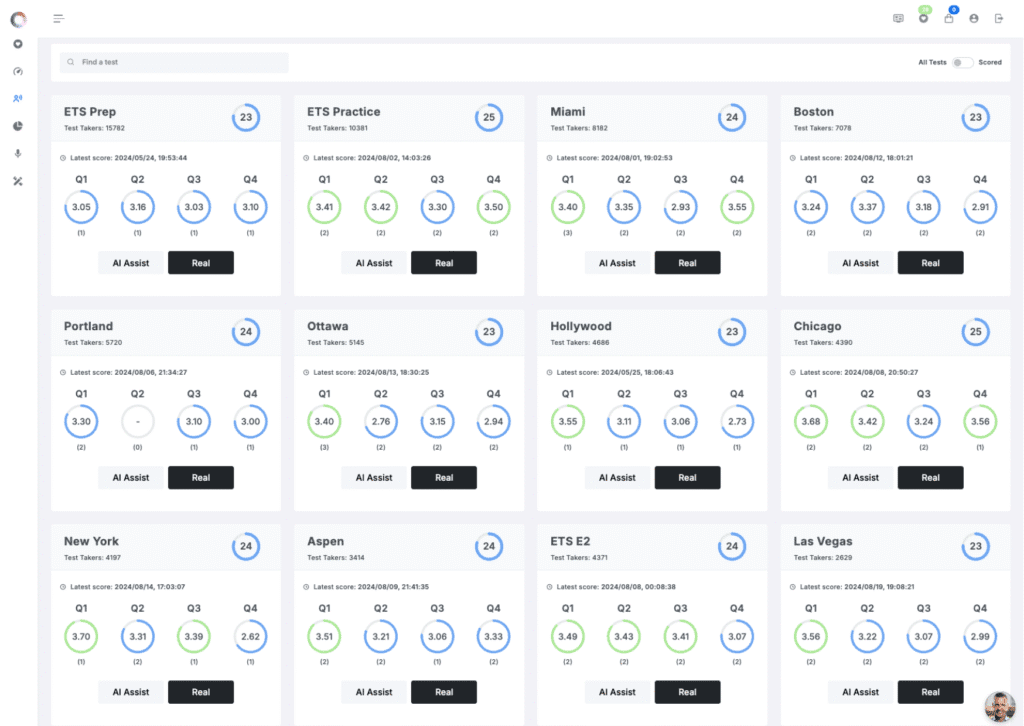Click Real button on the Ottawa card

(x=444, y=477)
